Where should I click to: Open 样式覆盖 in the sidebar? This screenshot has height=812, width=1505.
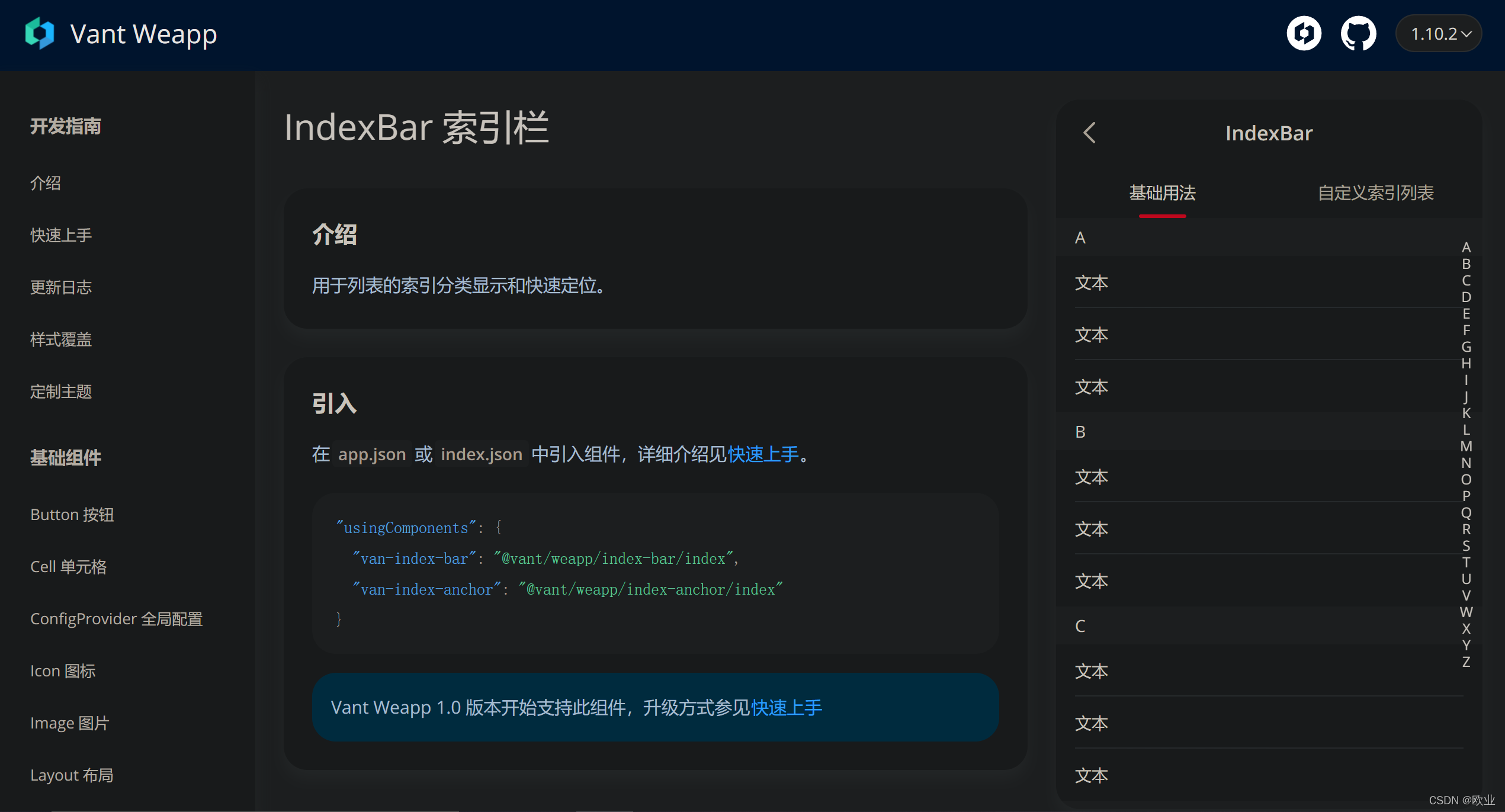tap(61, 339)
